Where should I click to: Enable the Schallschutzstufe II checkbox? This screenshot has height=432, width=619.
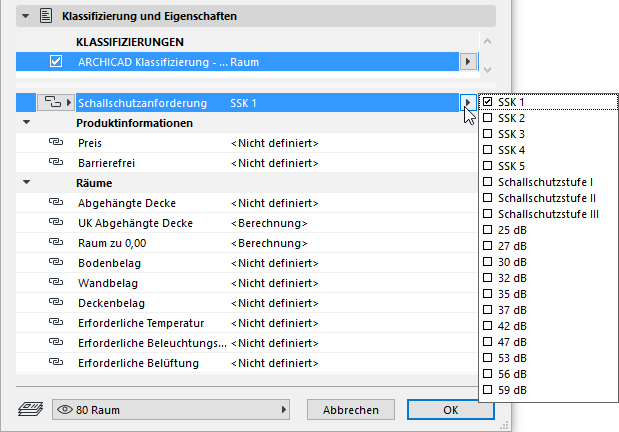(x=487, y=198)
